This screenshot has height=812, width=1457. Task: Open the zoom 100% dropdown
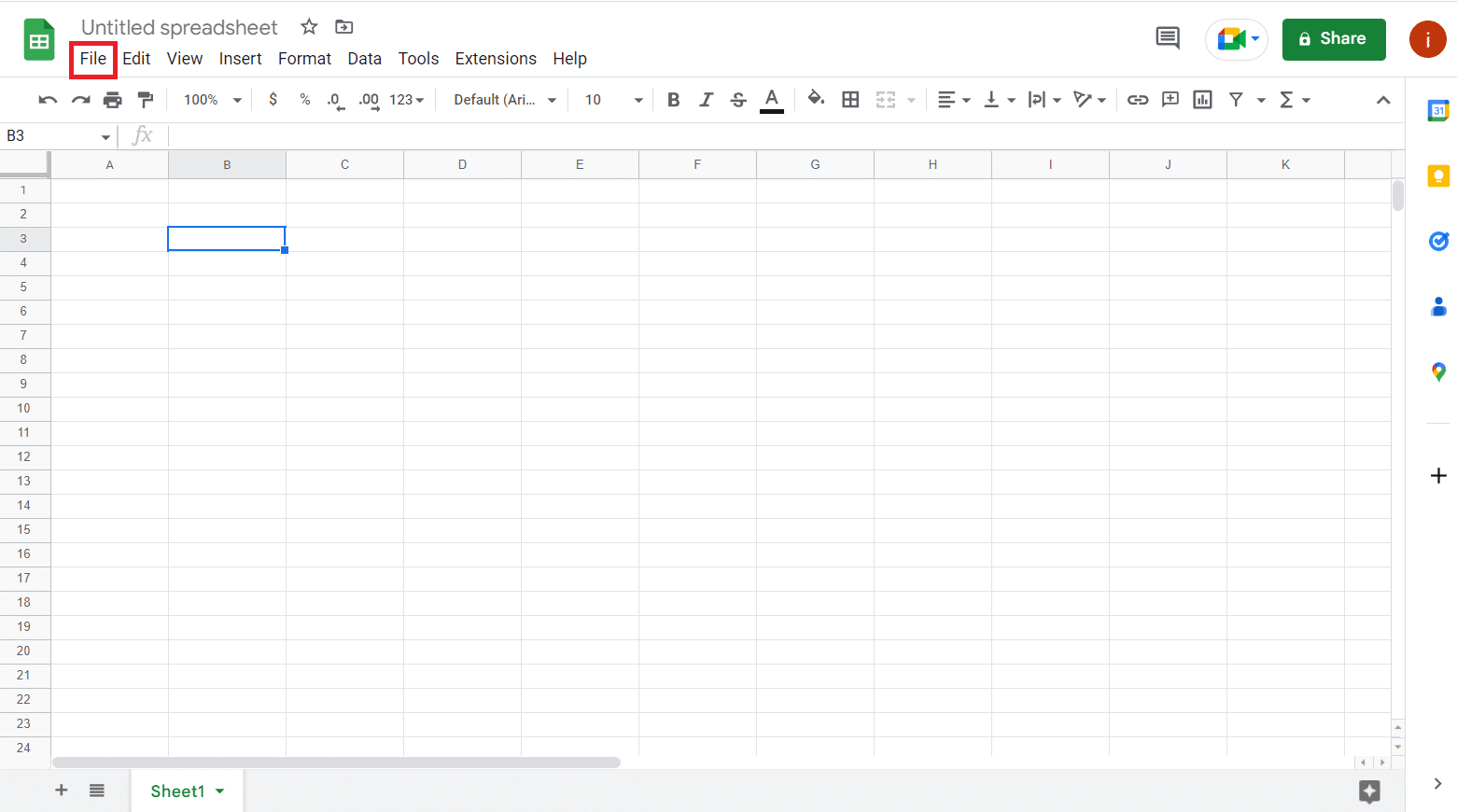tap(212, 100)
